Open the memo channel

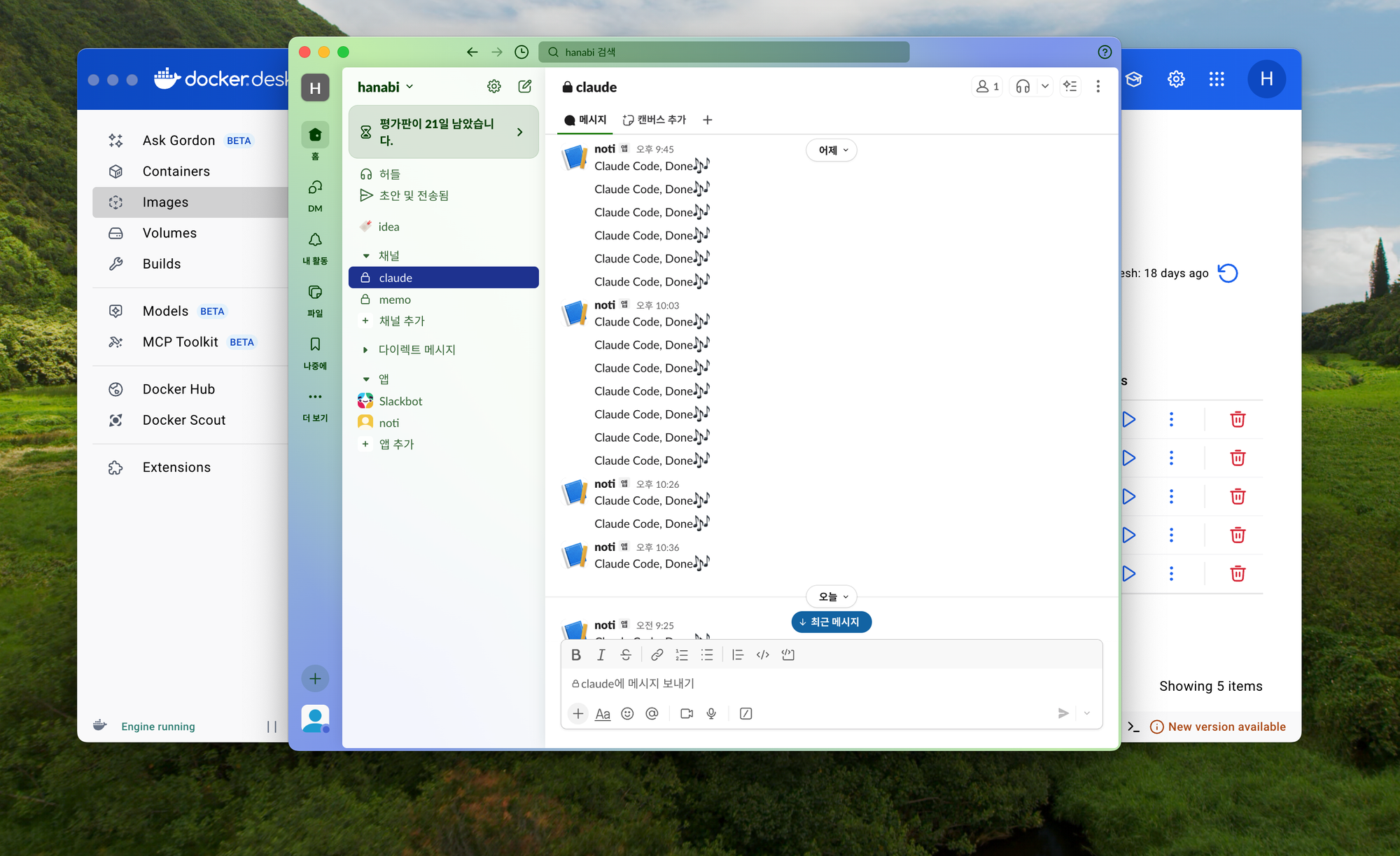coord(444,300)
